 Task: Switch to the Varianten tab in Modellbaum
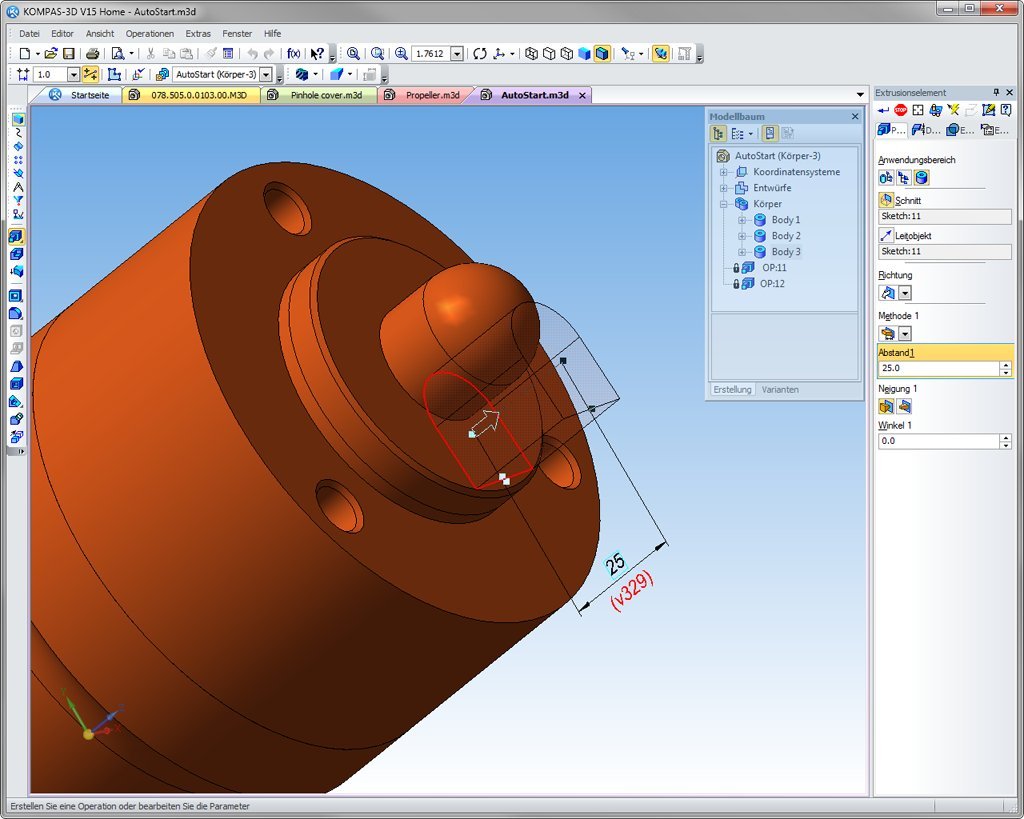(x=780, y=389)
